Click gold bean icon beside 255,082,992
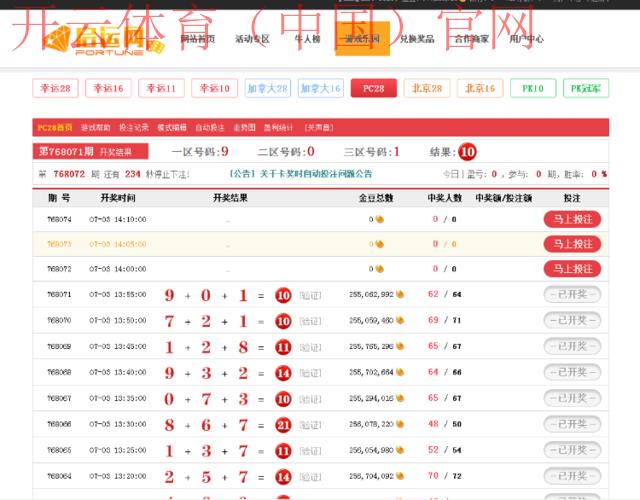 [x=400, y=294]
